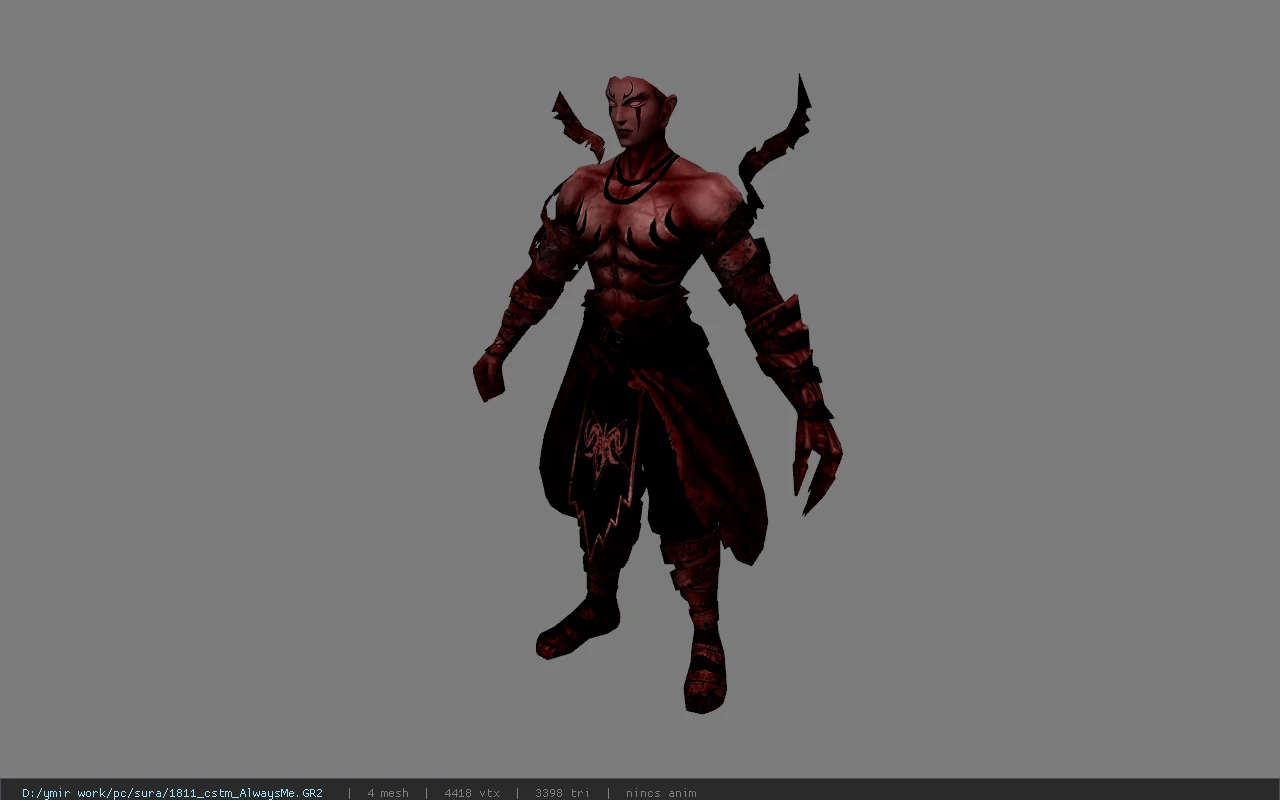This screenshot has width=1280, height=800.
Task: Click the GR2 file path in status bar
Action: [x=172, y=793]
